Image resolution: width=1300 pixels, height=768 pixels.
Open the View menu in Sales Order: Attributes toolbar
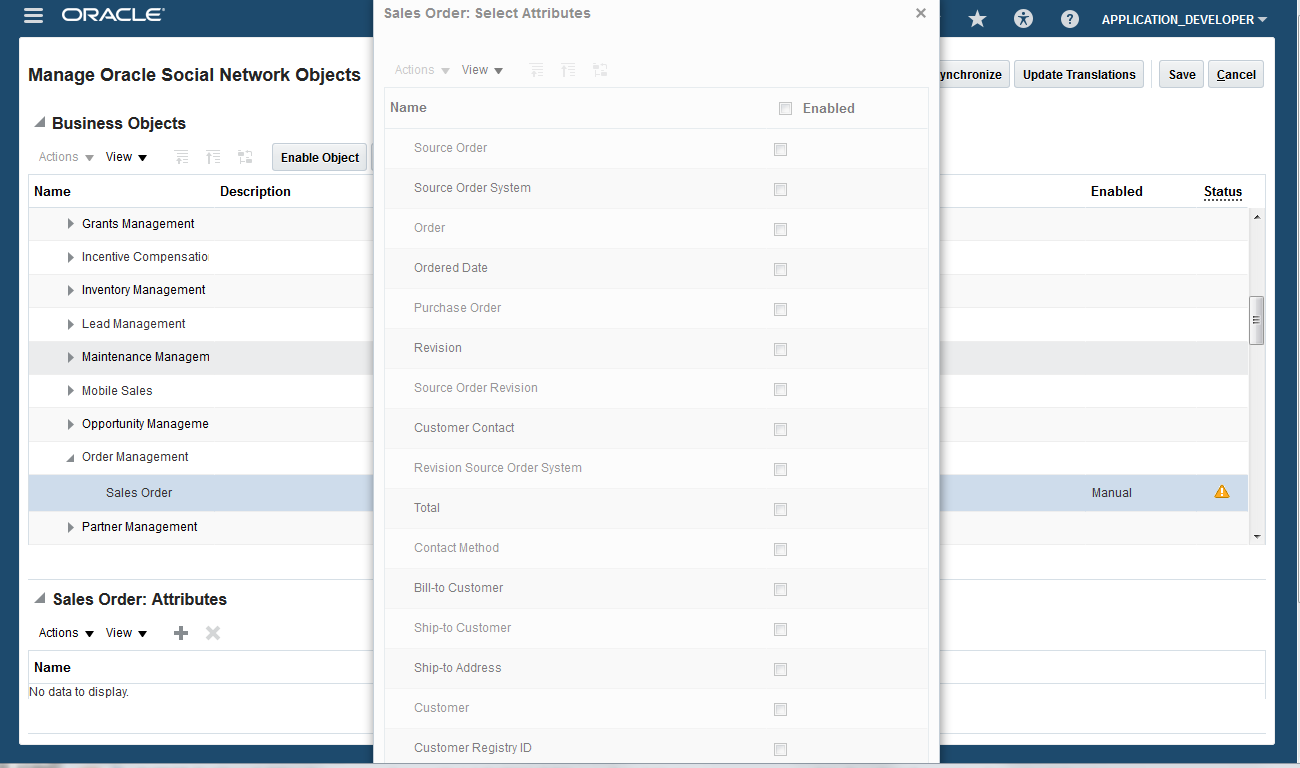coord(127,633)
